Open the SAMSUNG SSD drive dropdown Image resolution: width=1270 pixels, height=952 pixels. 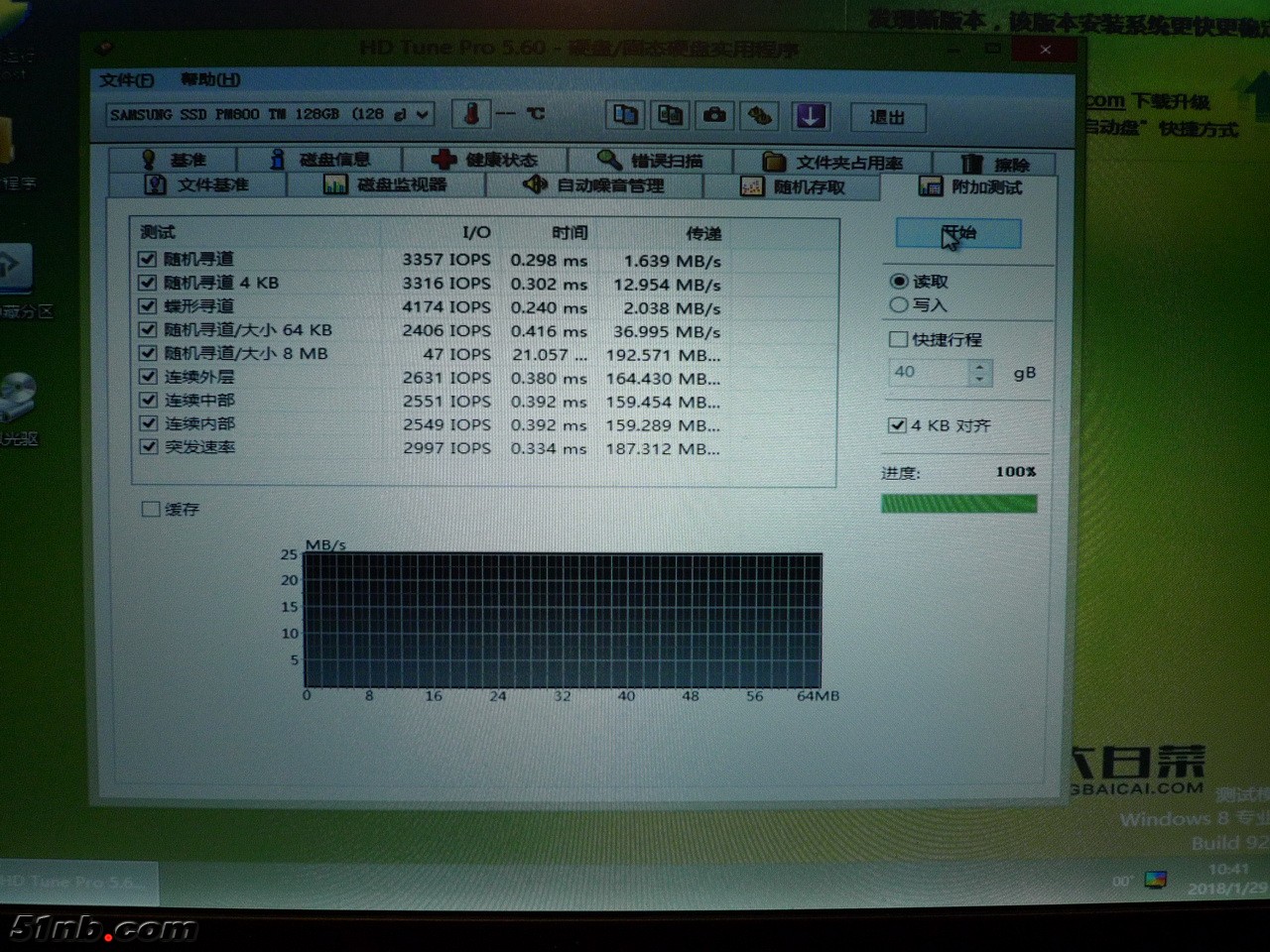point(423,115)
